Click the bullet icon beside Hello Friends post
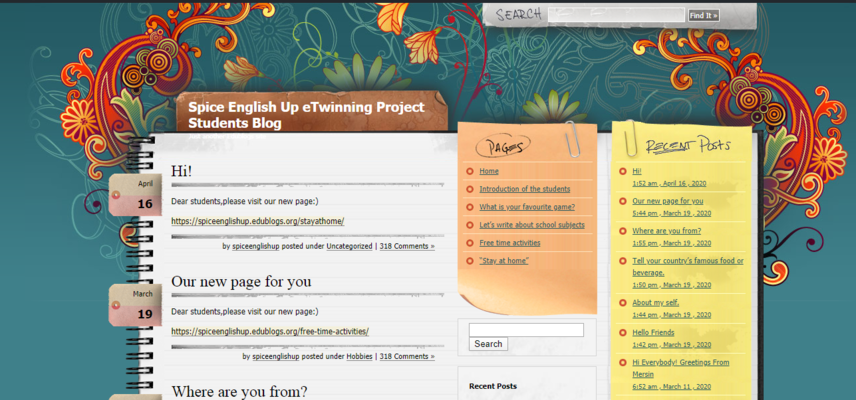Image resolution: width=856 pixels, height=400 pixels. point(623,333)
